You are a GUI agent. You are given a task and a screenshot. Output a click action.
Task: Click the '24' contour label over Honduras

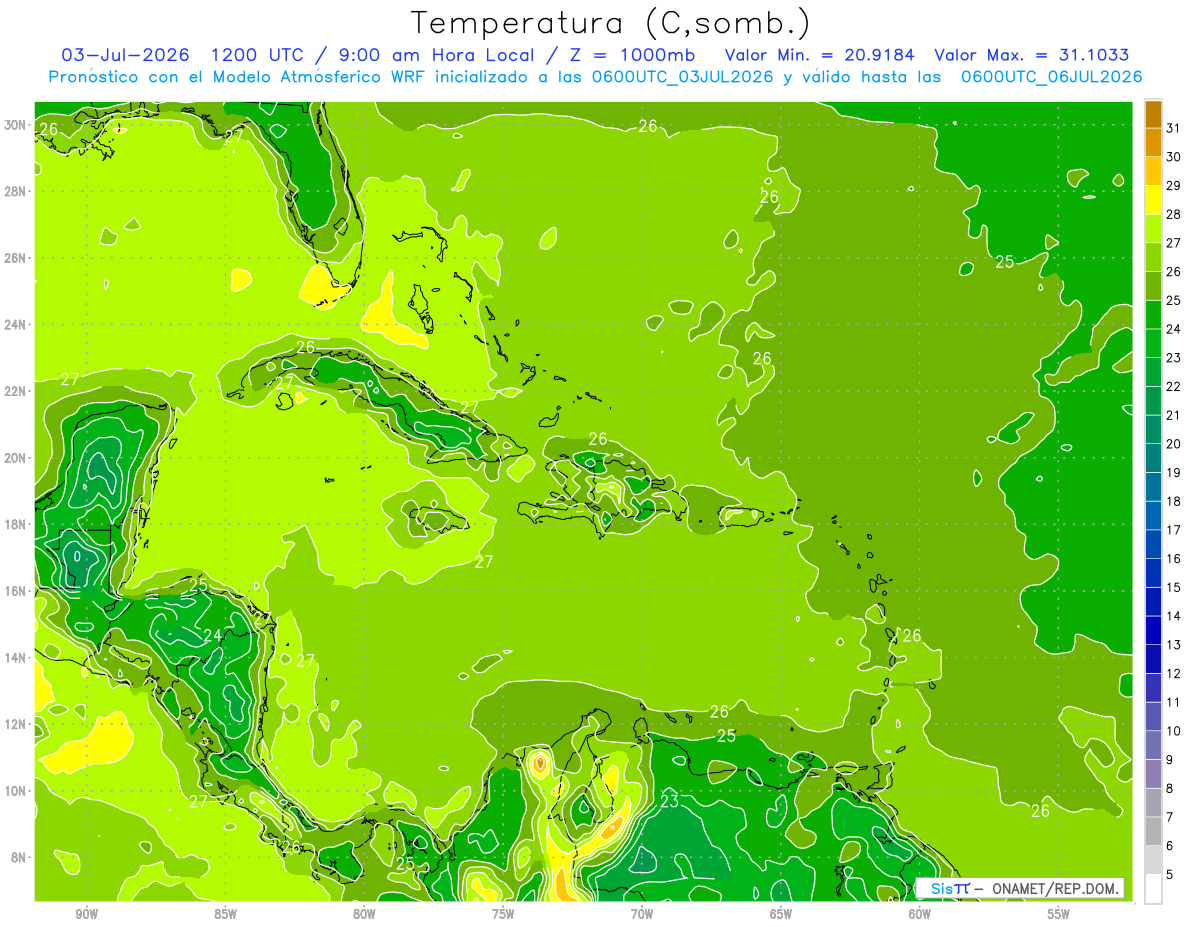pos(212,635)
